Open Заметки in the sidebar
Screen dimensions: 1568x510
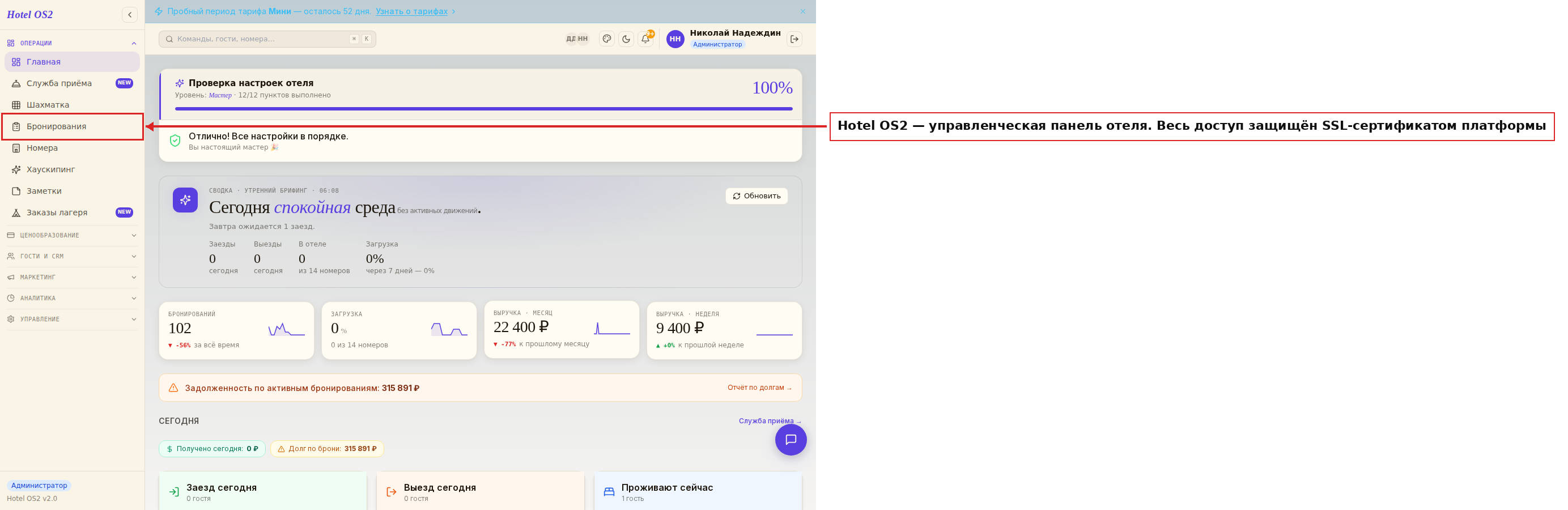coord(72,191)
